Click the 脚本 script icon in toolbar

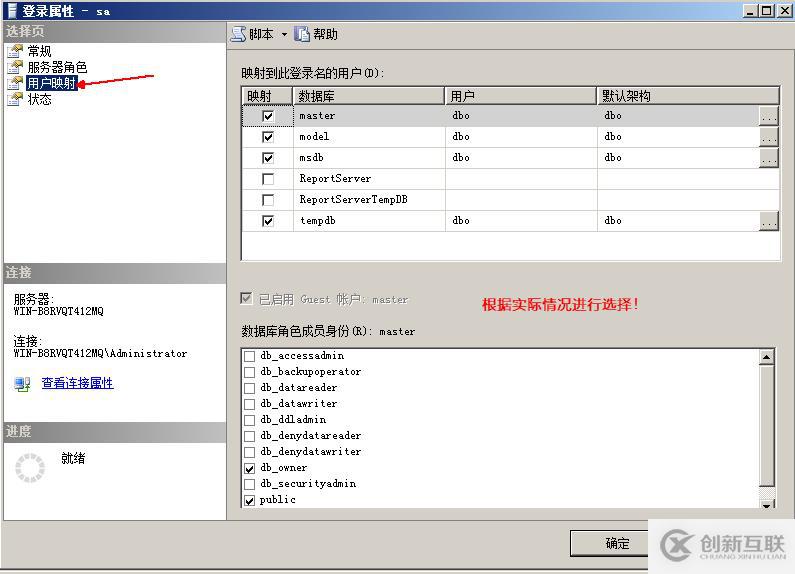238,34
